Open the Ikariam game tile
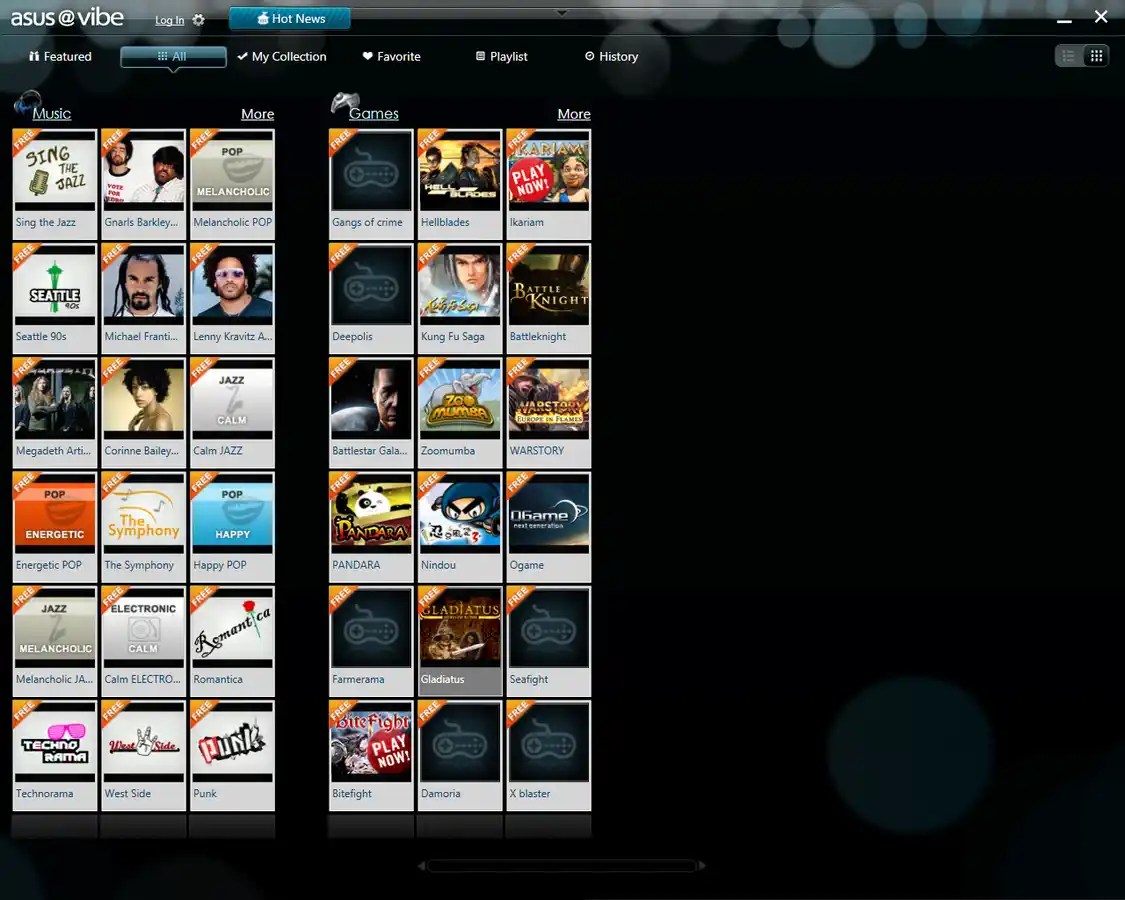1125x900 pixels. click(549, 184)
